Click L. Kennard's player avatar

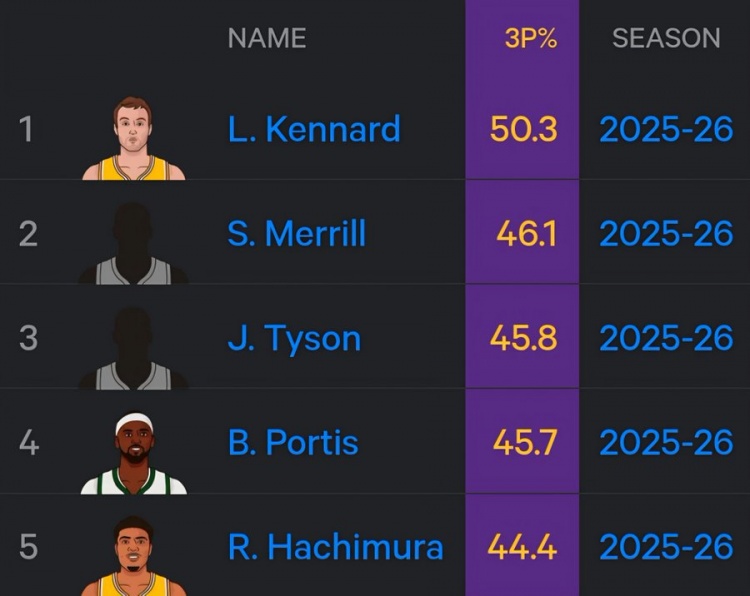pyautogui.click(x=134, y=138)
